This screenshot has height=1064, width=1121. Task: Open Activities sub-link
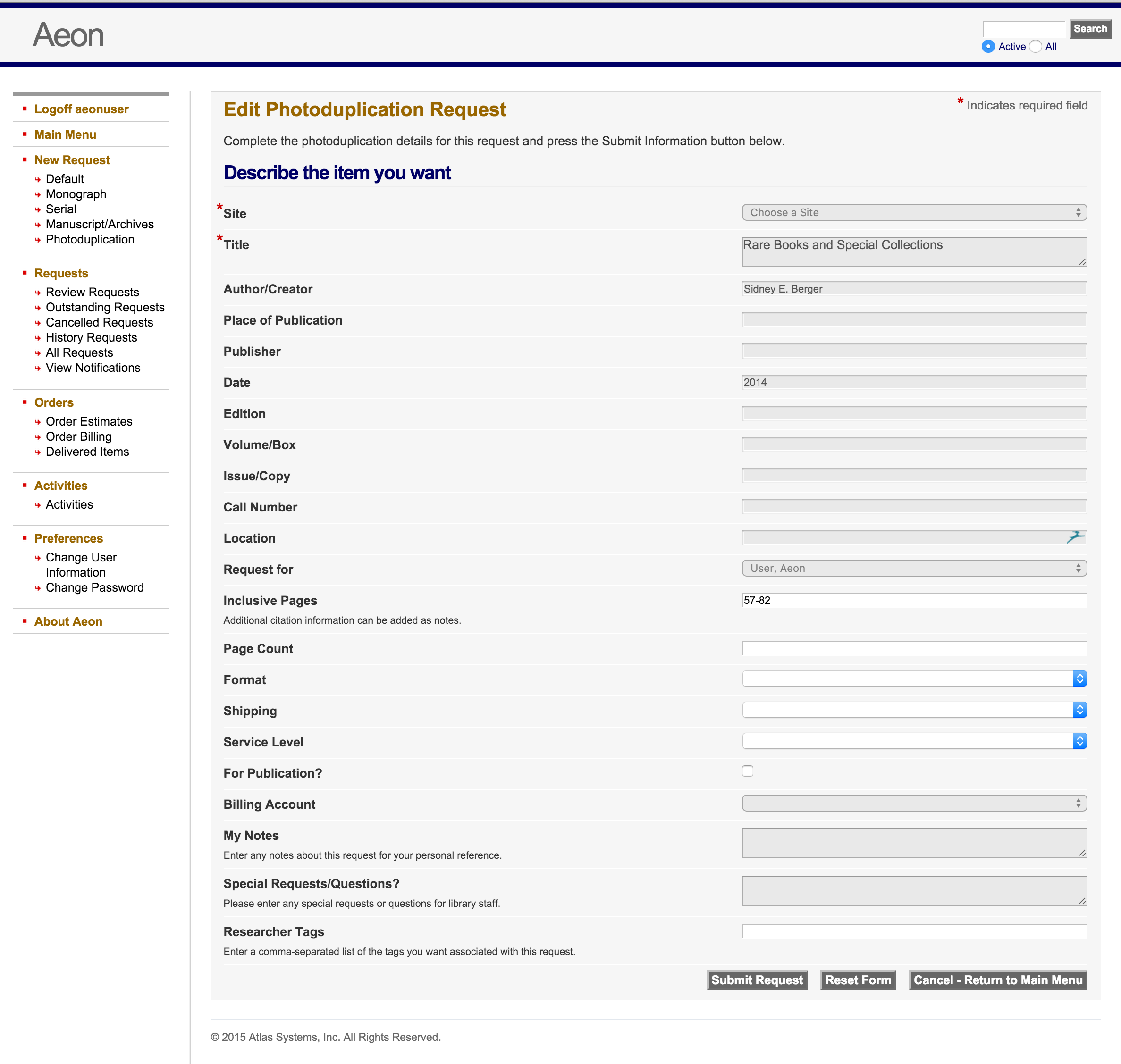[x=69, y=505]
